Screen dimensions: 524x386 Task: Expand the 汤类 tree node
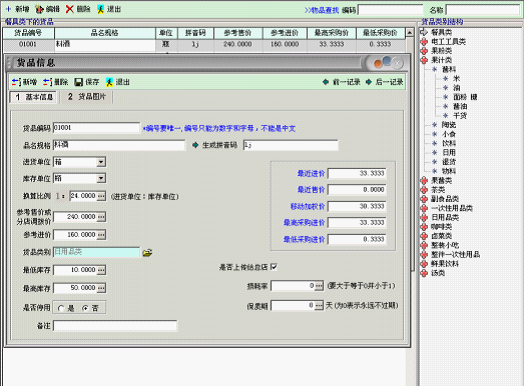click(x=424, y=273)
